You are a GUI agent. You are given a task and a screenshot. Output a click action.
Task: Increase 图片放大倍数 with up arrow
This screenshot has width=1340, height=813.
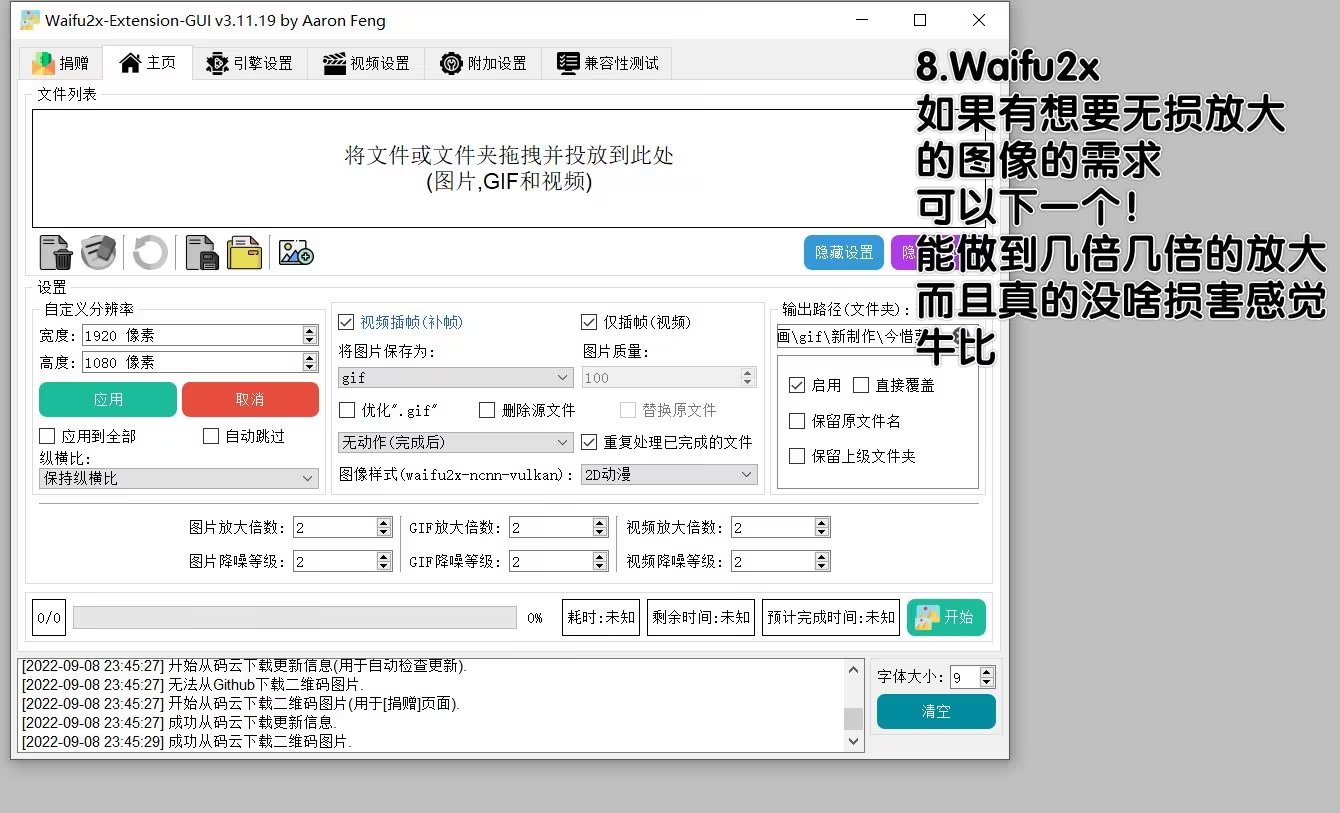click(384, 523)
